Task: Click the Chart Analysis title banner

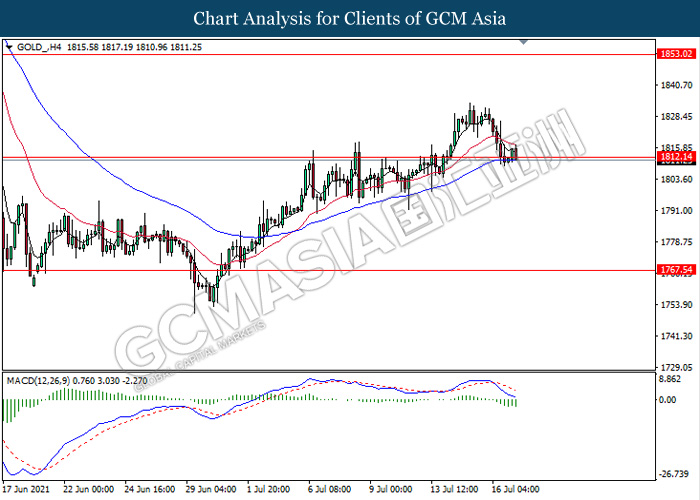Action: [x=350, y=19]
